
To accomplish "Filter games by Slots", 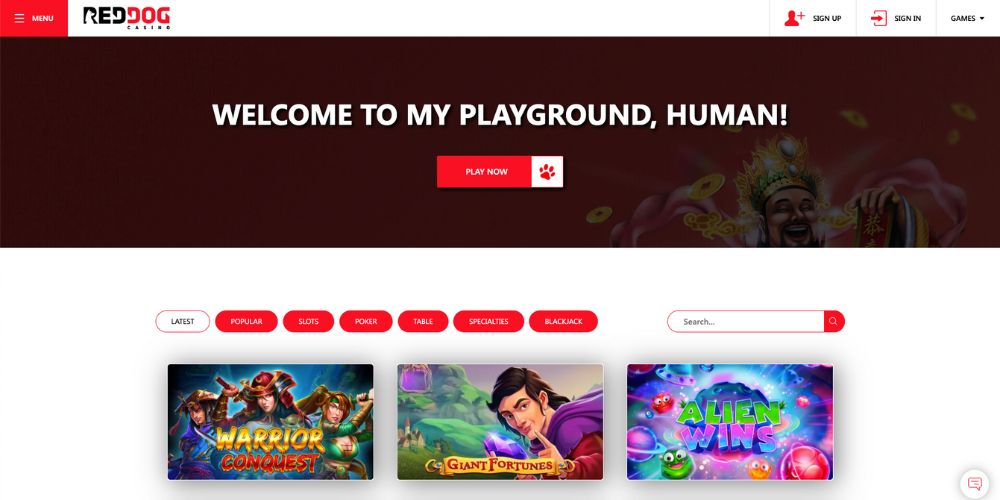I will coord(308,321).
